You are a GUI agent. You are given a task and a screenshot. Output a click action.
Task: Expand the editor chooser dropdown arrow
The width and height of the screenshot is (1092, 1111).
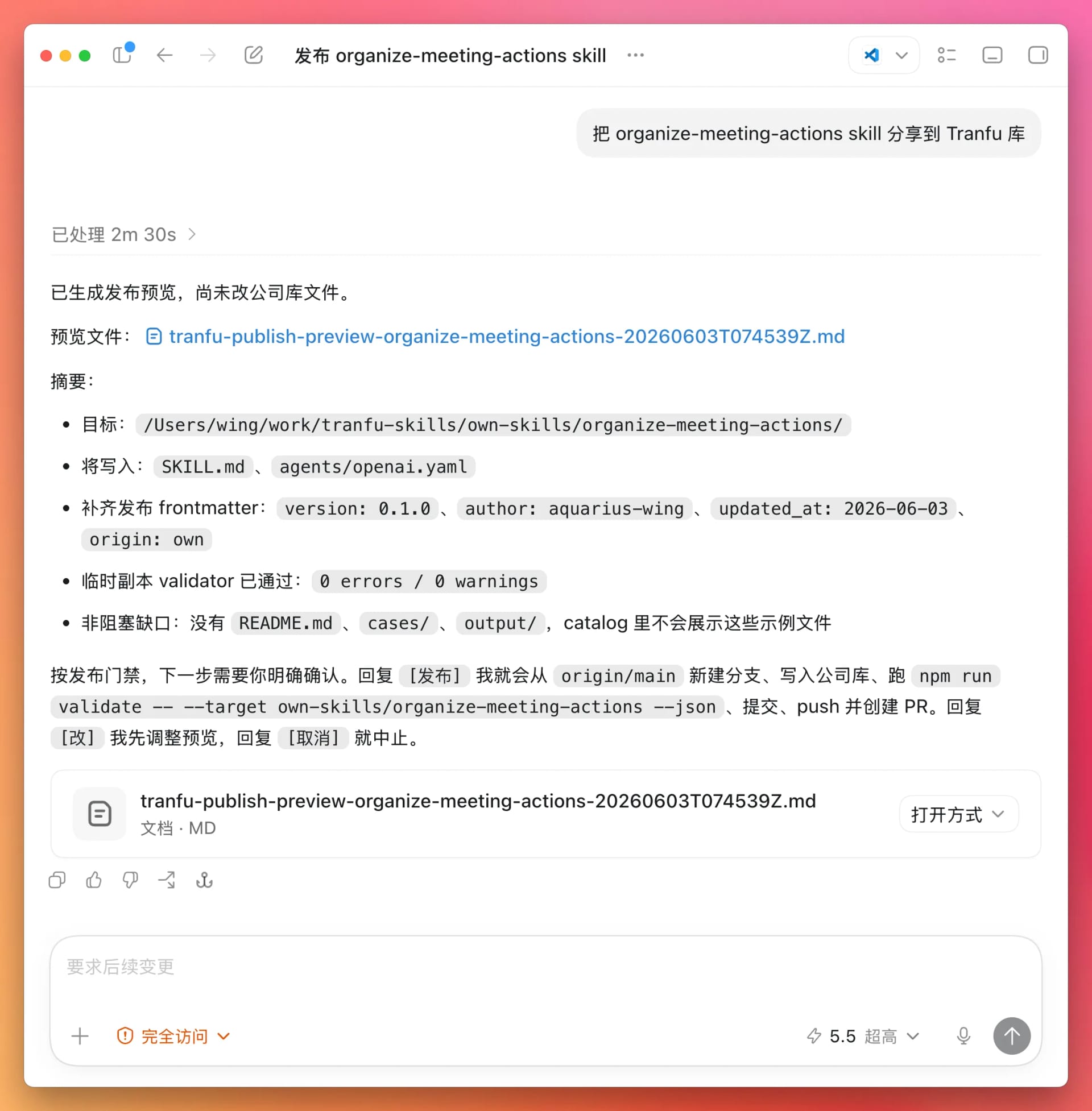point(901,56)
